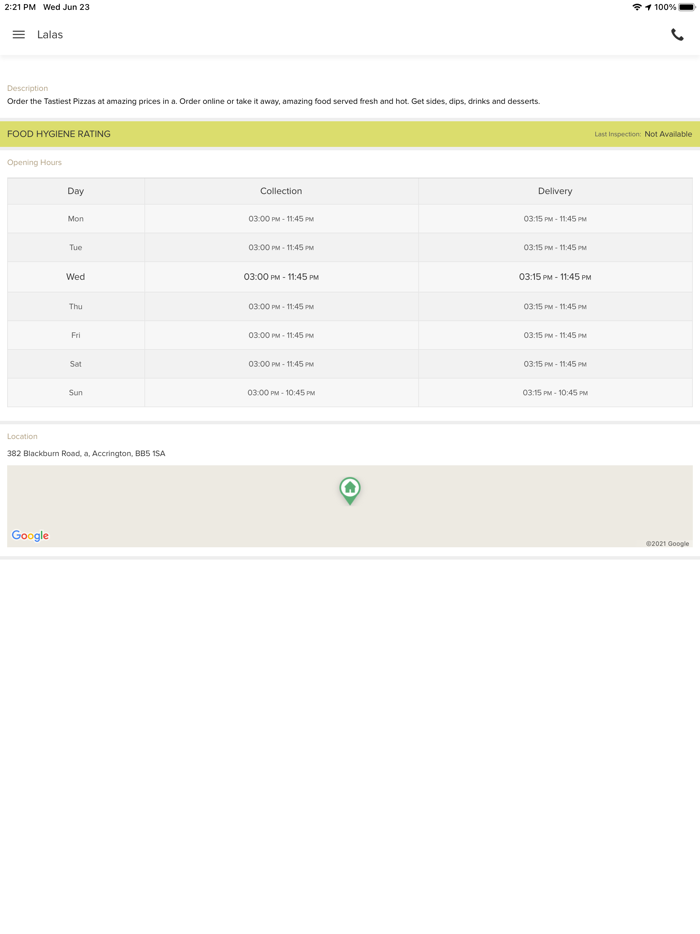Click the Last Inspection label
This screenshot has width=700, height=934.
click(x=617, y=134)
